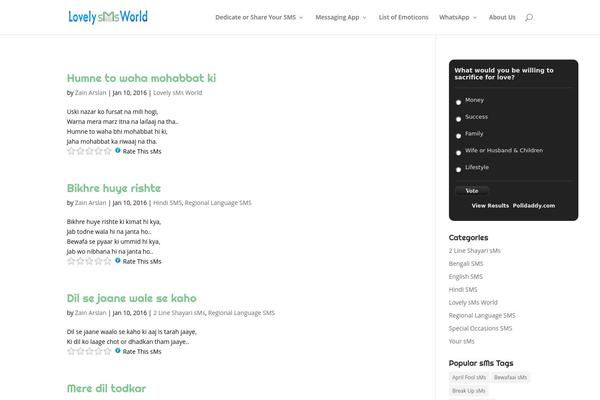Image resolution: width=600 pixels, height=400 pixels.
Task: Open Lovely sMs World category under Humne post
Action: click(178, 93)
